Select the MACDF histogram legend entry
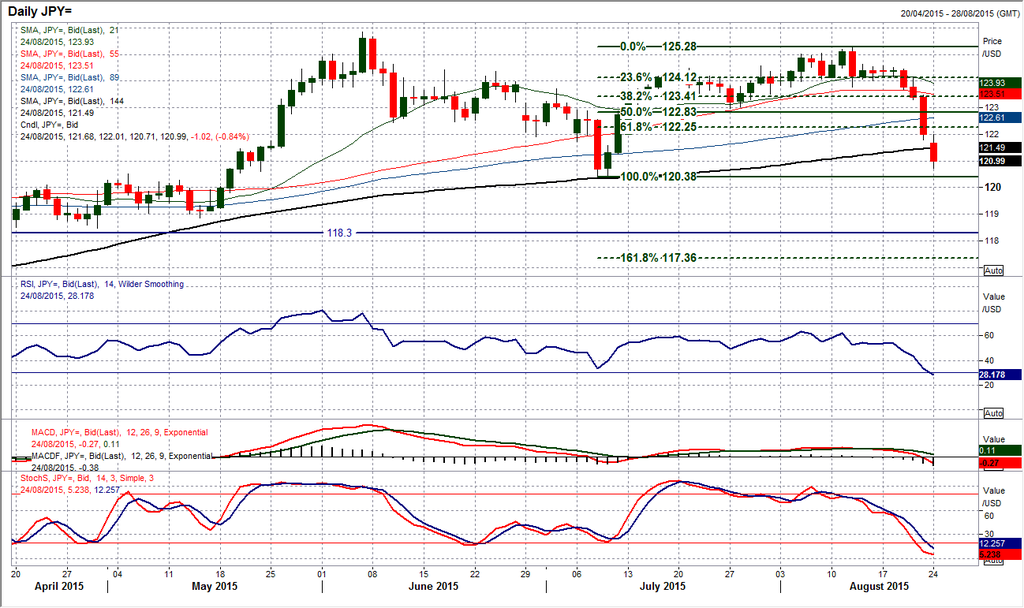The height and width of the screenshot is (608, 1024). [122, 456]
